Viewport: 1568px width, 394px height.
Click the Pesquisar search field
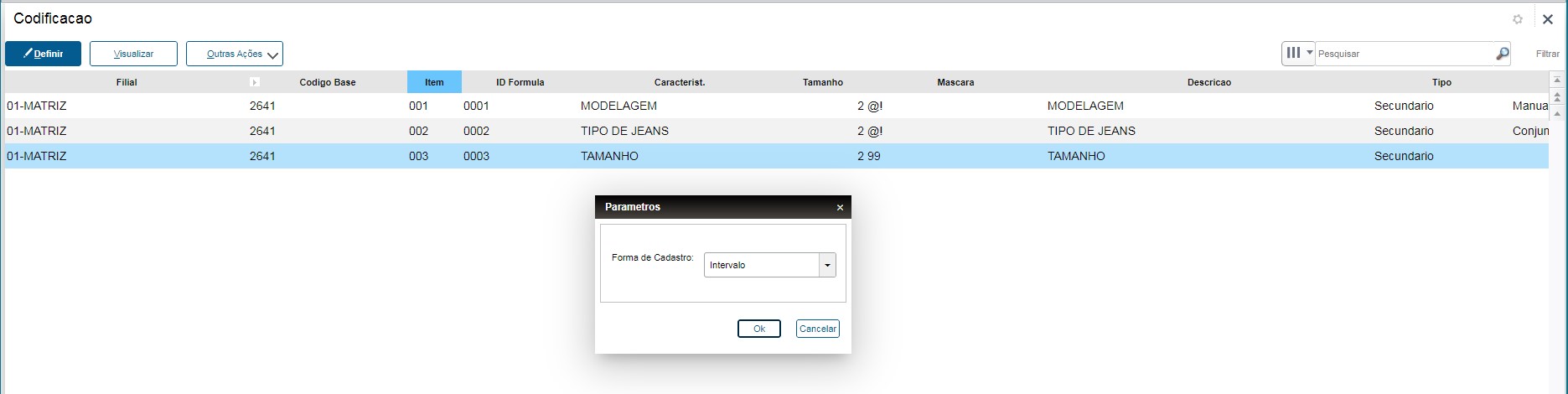(1404, 54)
